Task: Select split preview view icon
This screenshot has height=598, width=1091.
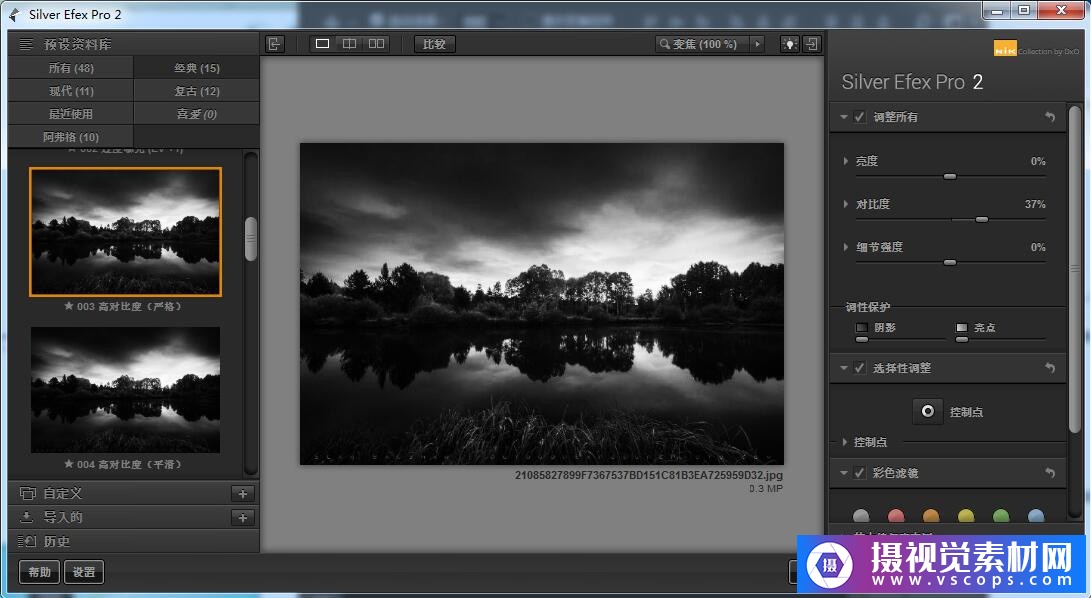Action: click(349, 44)
